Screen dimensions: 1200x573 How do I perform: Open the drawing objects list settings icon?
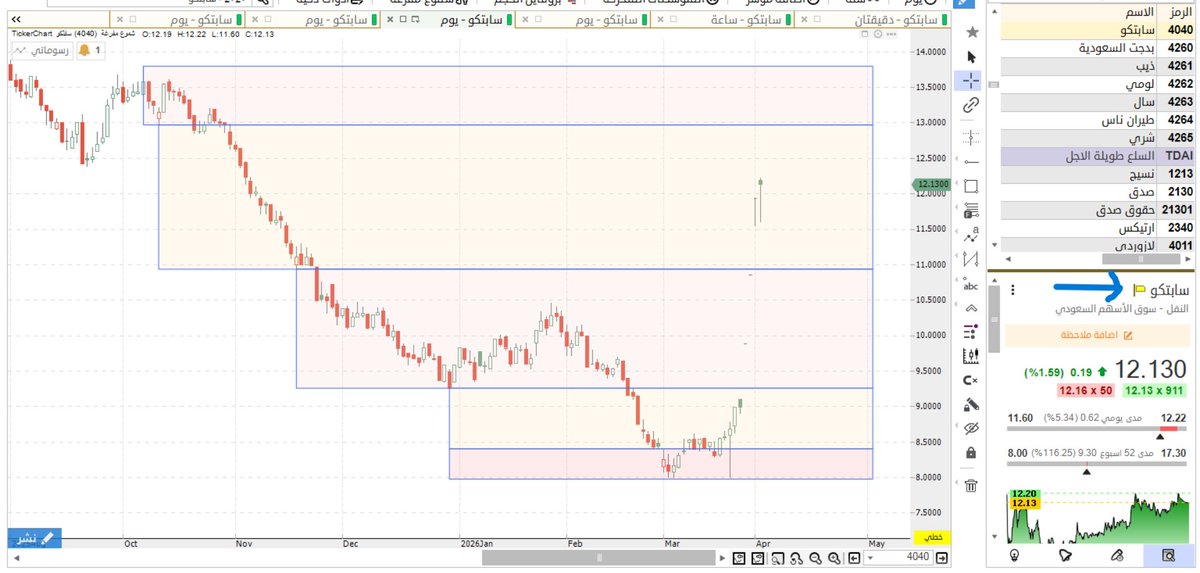[x=971, y=331]
